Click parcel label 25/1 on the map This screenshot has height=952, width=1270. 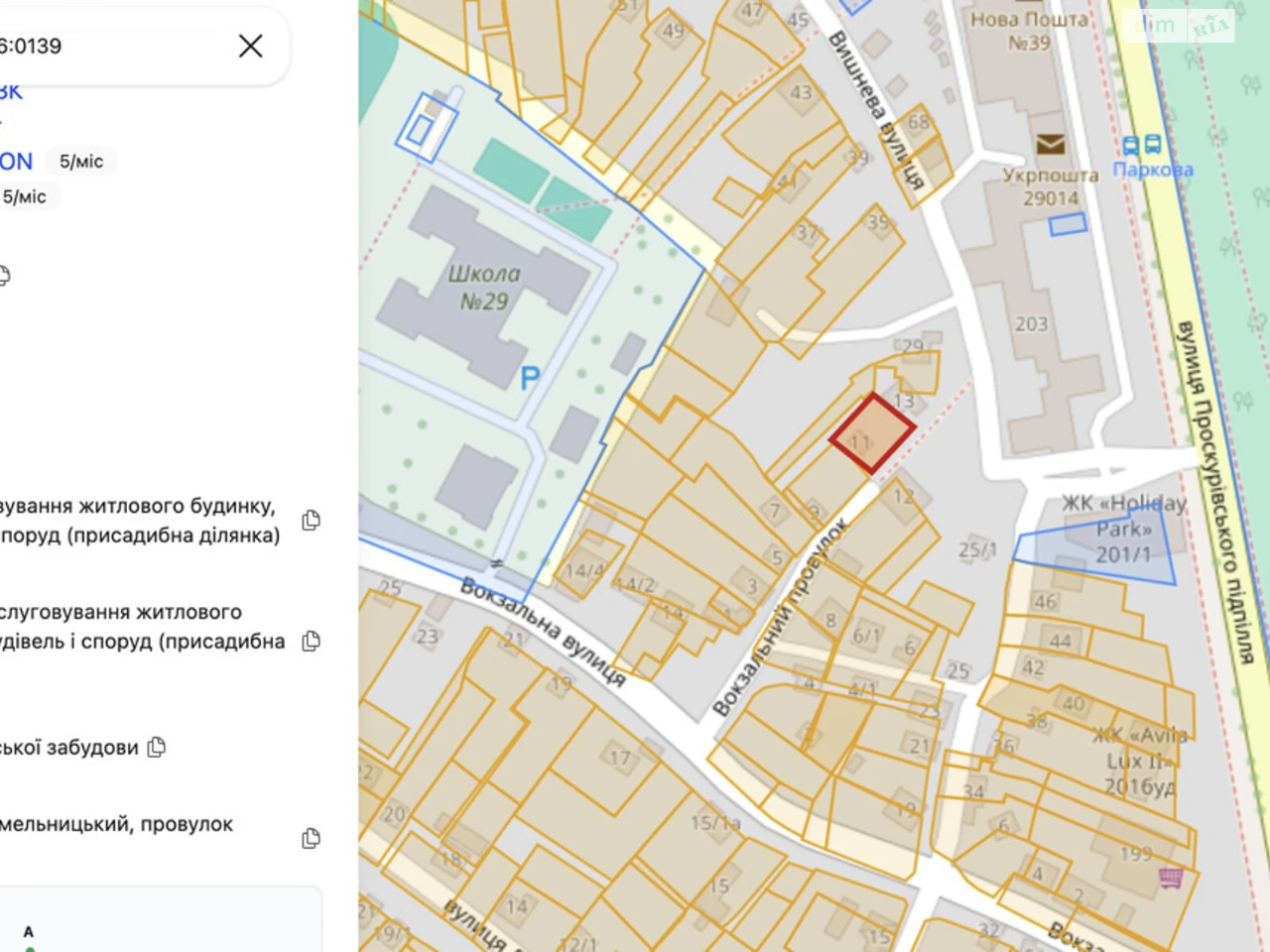point(976,549)
